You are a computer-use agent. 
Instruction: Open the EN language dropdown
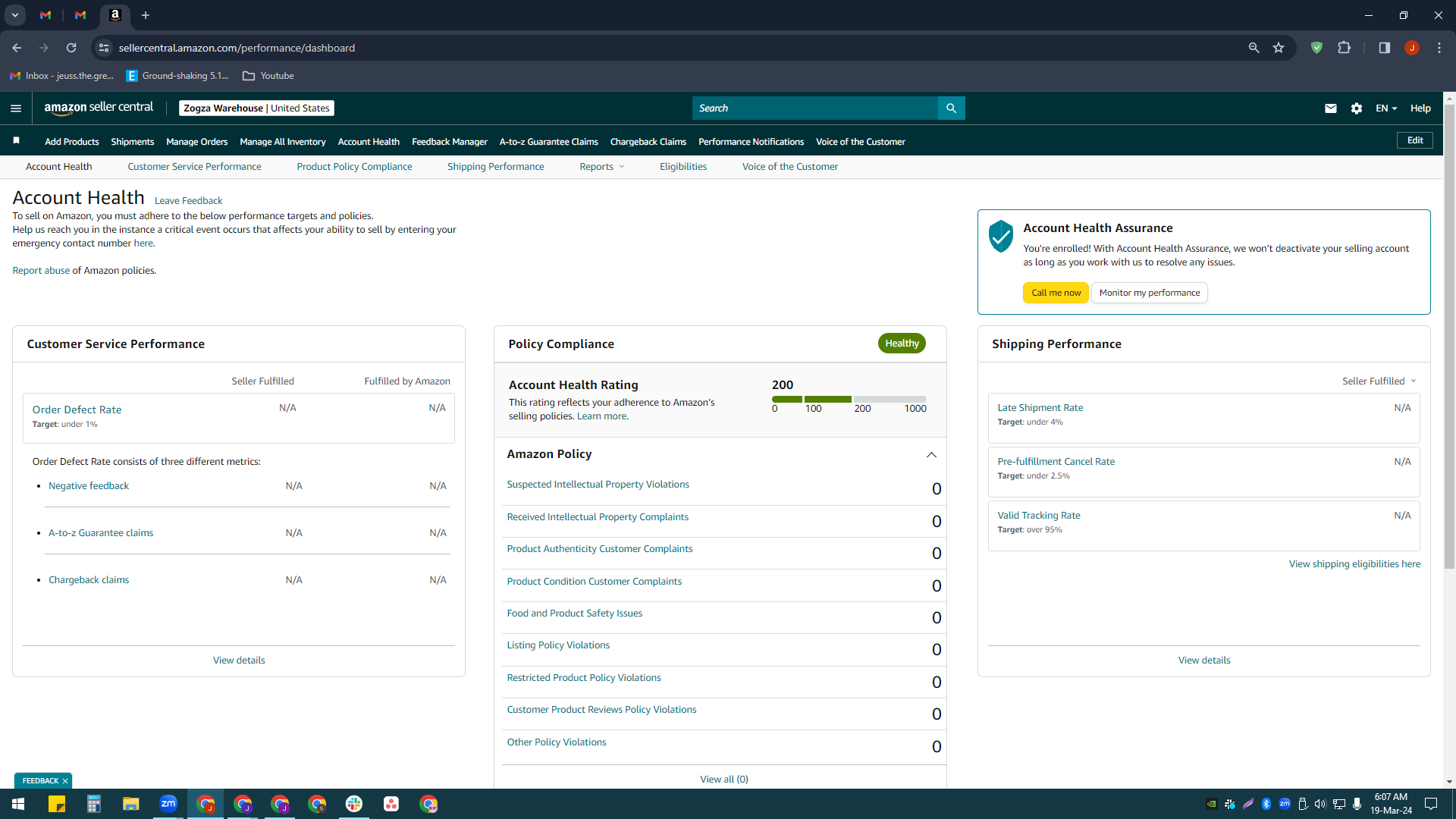(1386, 108)
